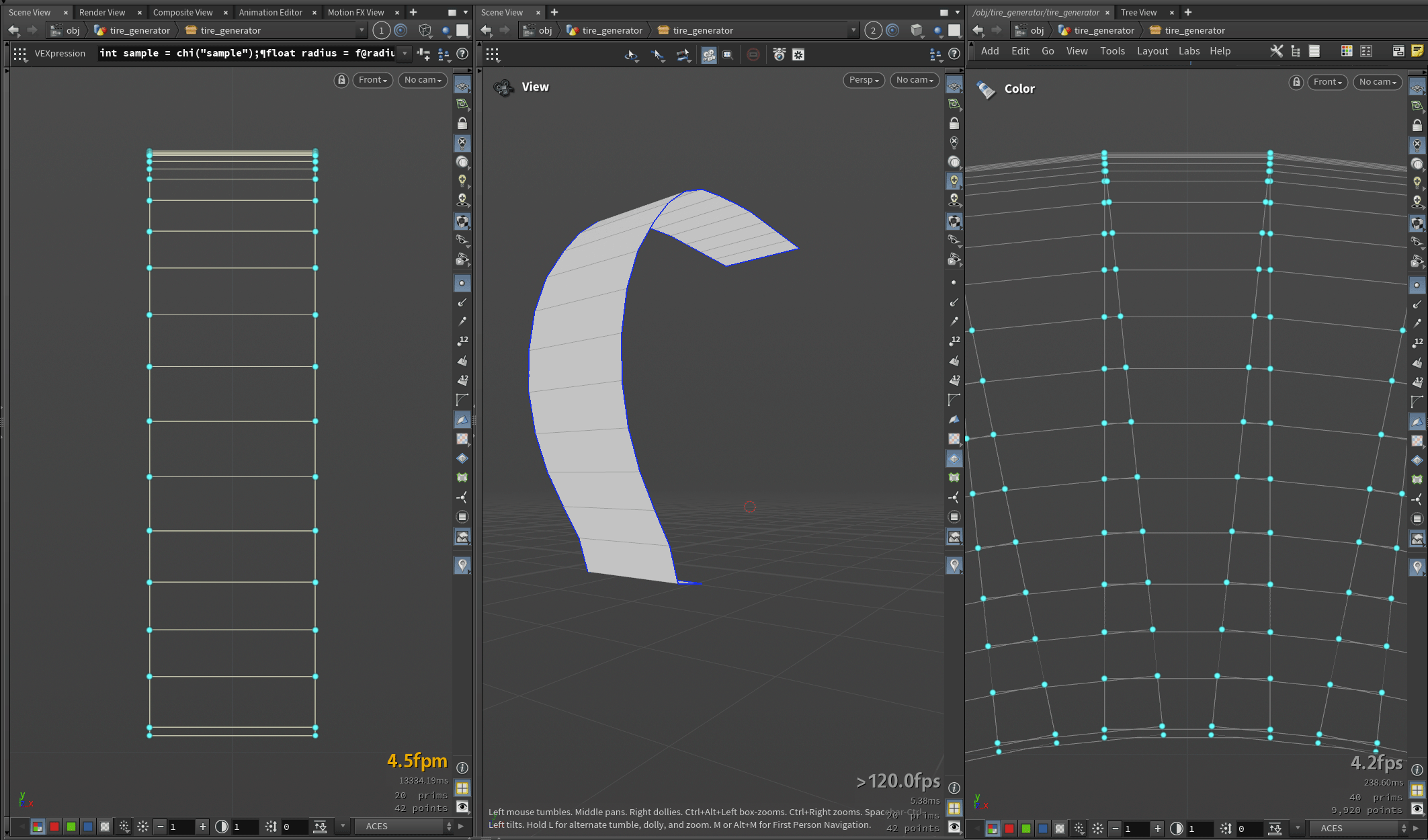The image size is (1428, 840).
Task: Click the render region tool in middle toolbar
Action: click(728, 54)
